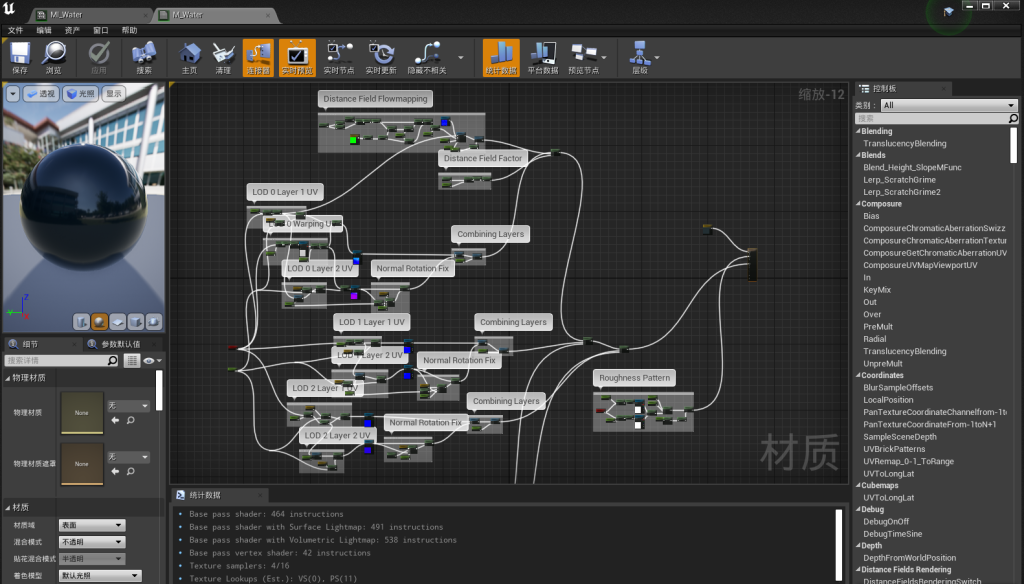
Task: Open the 物理材质遮罩 无 asset dropdown
Action: coord(128,457)
